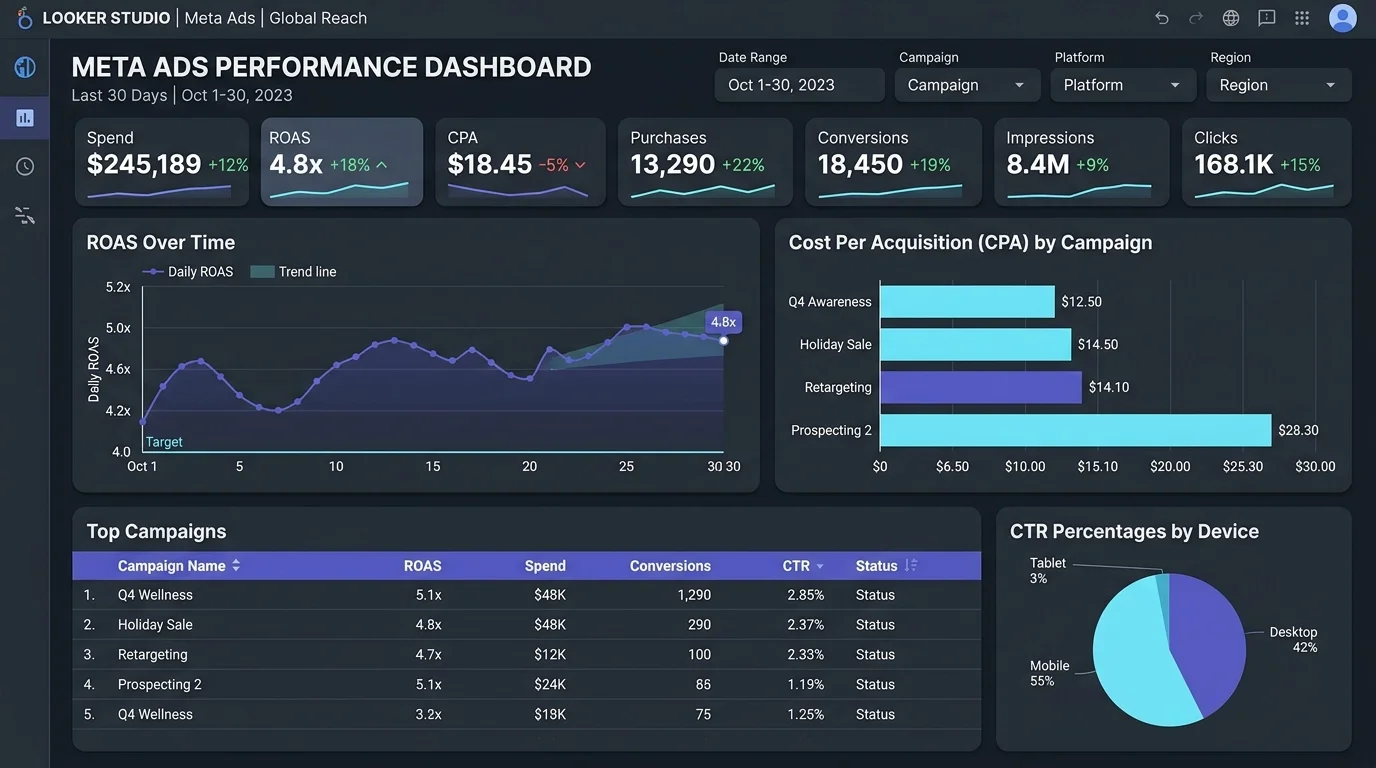Click the Date Range field Oct 1-30, 2023
This screenshot has height=768, width=1376.
click(x=800, y=85)
